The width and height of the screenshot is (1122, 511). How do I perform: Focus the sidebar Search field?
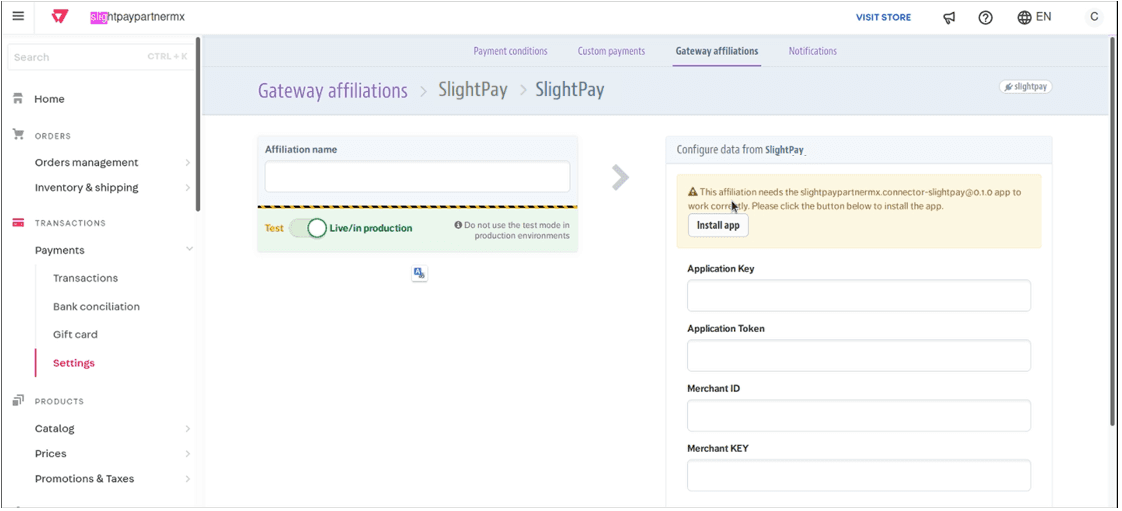(100, 57)
